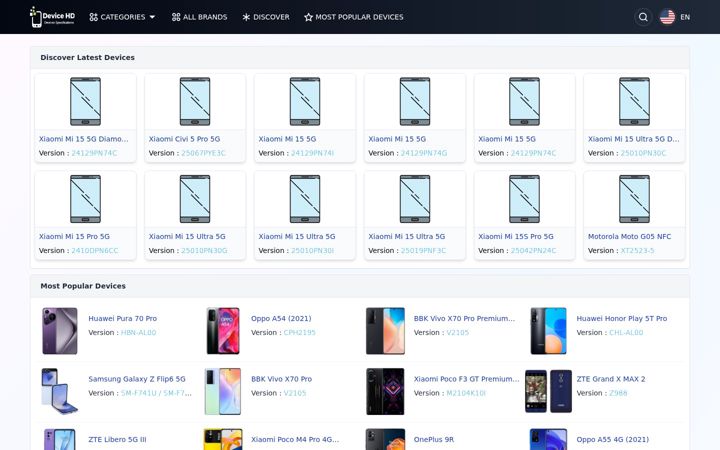Image resolution: width=720 pixels, height=450 pixels.
Task: Click phone icon above Xiaomi Mi 15 Ultra 5G D...
Action: point(634,101)
